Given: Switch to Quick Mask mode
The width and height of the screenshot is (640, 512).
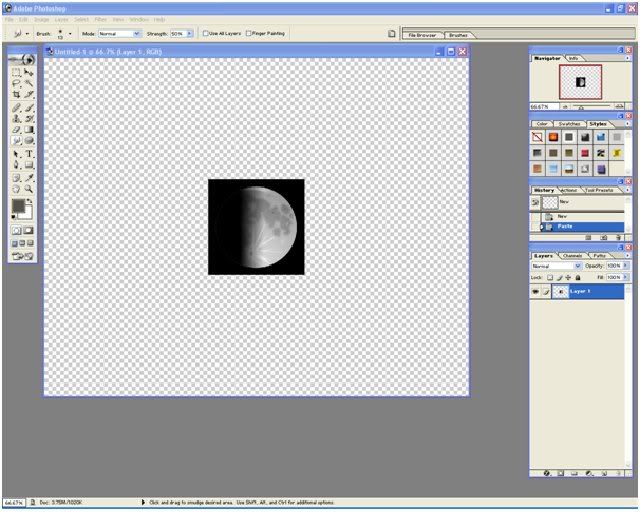Looking at the screenshot, I should [28, 231].
